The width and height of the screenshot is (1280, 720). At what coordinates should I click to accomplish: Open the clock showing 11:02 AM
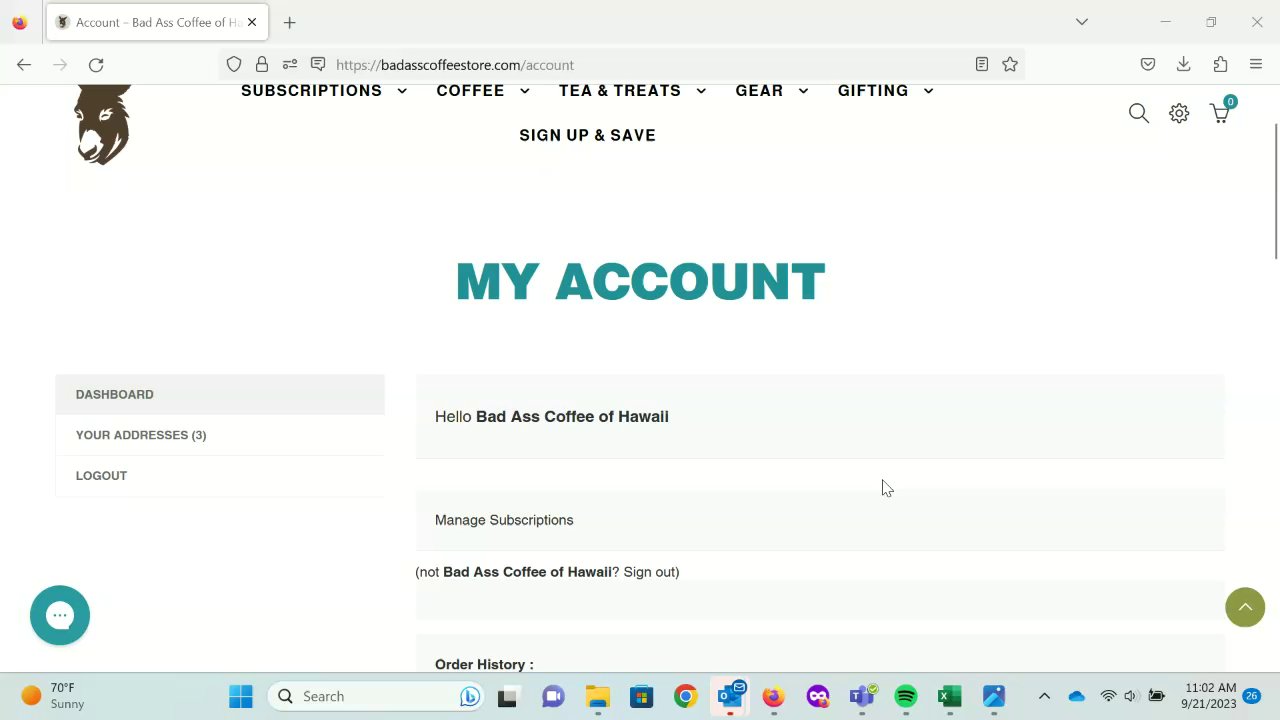(1210, 696)
